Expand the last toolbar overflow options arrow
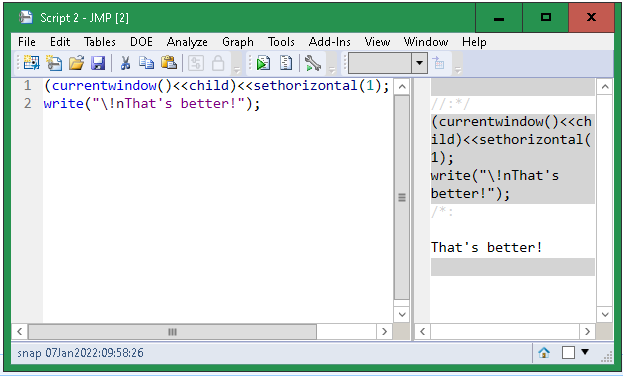The width and height of the screenshot is (623, 376). click(458, 70)
